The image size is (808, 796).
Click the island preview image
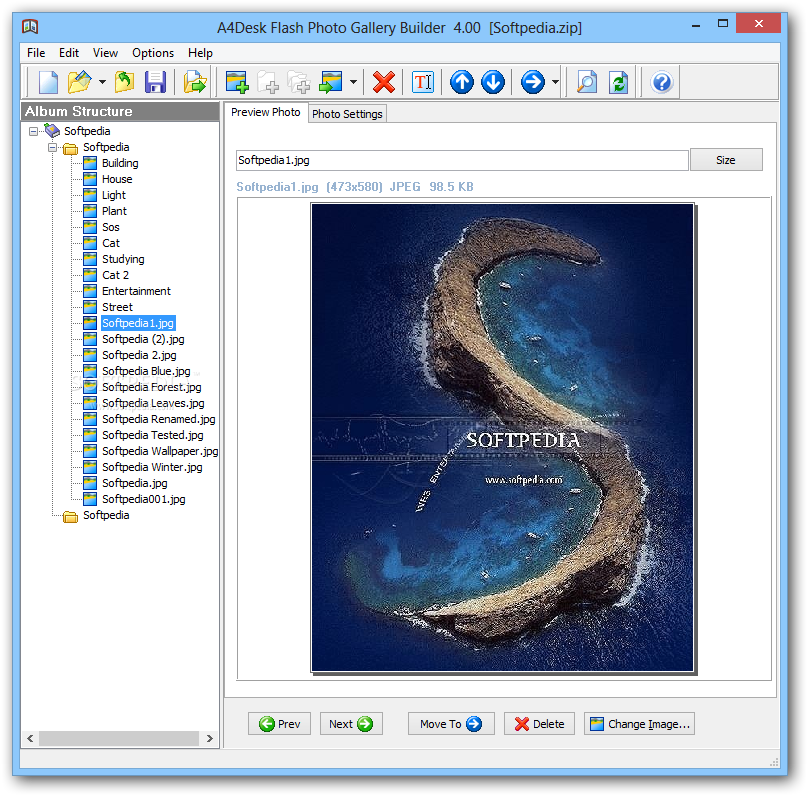[x=502, y=437]
